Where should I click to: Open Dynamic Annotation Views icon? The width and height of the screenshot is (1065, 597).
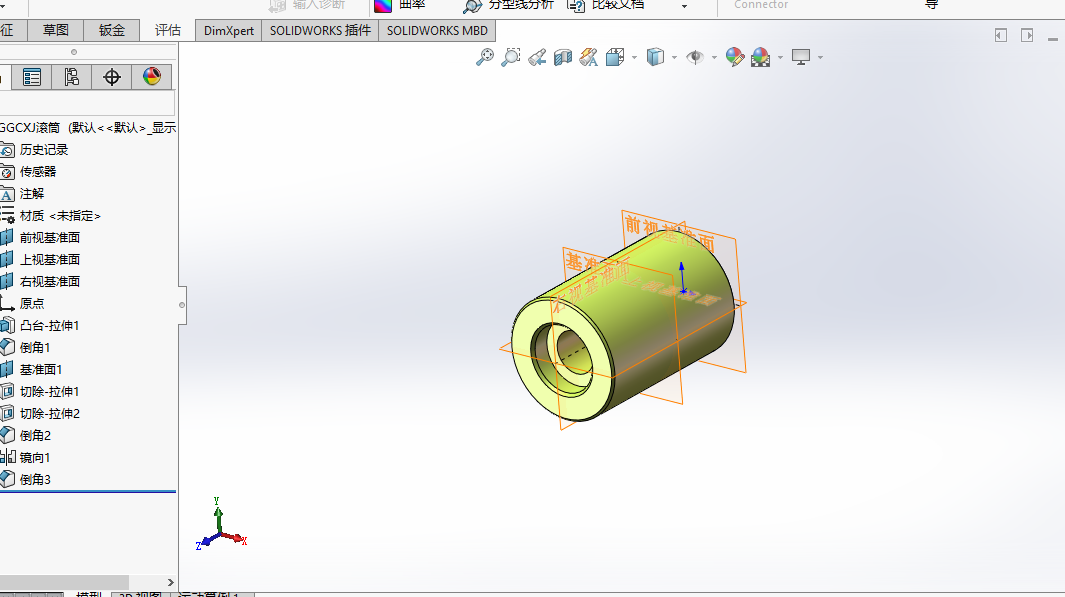pyautogui.click(x=589, y=57)
